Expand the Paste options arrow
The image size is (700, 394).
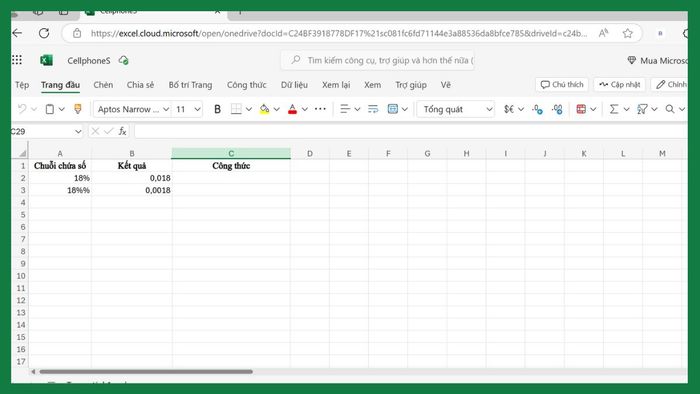pos(62,109)
